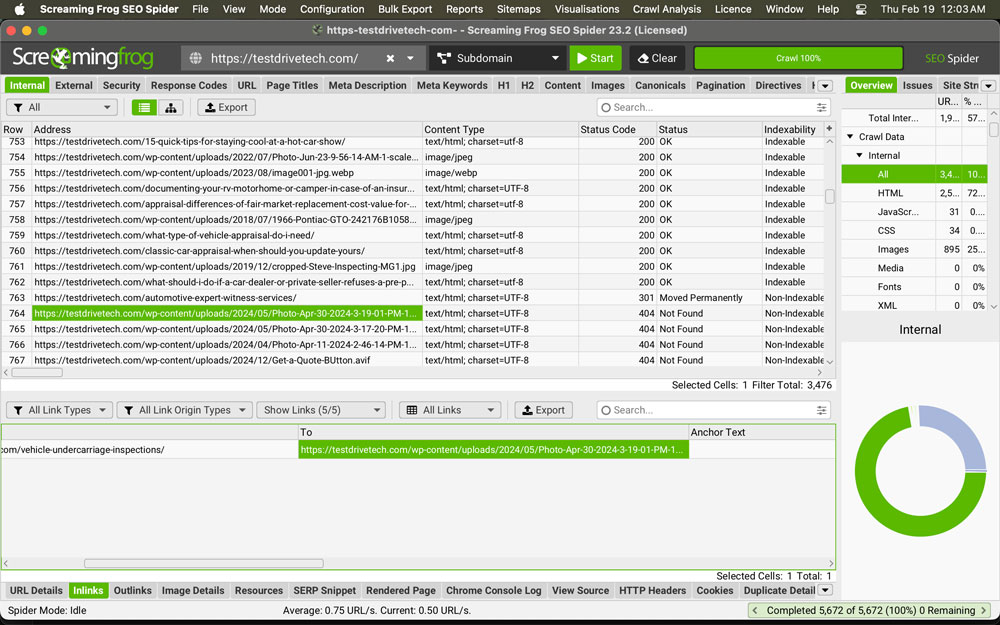
Task: Select CSS row in overview tree
Action: click(914, 230)
